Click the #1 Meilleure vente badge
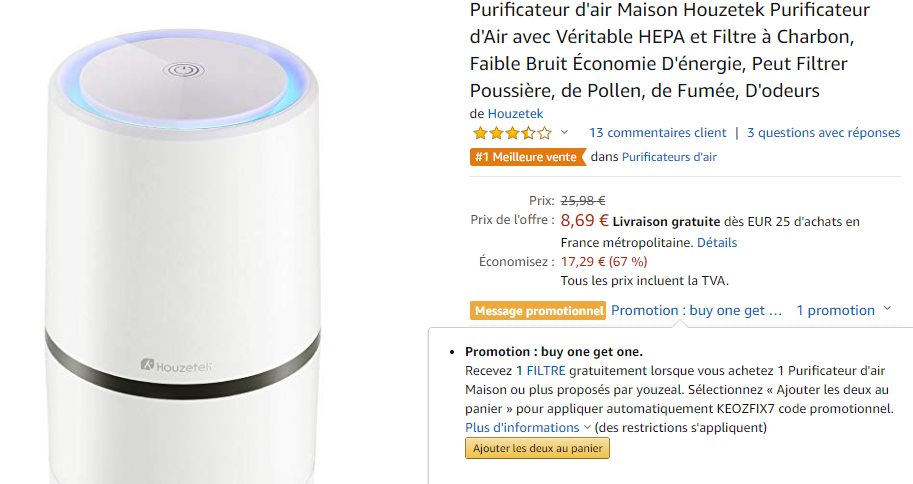Viewport: 913px width, 484px height. 527,157
